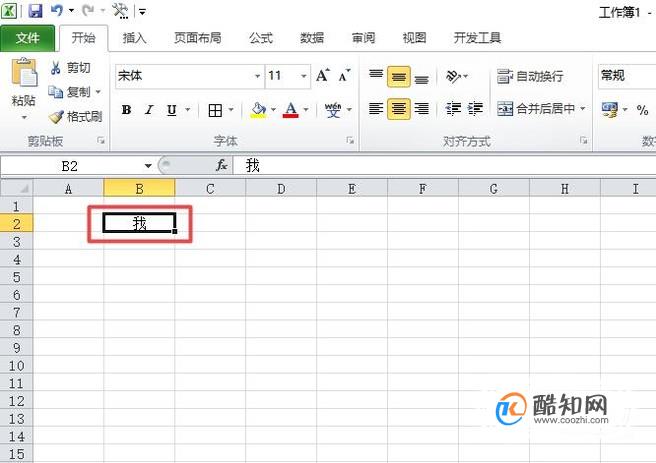The width and height of the screenshot is (656, 463).
Task: Toggle center horizontal alignment
Action: pyautogui.click(x=399, y=109)
